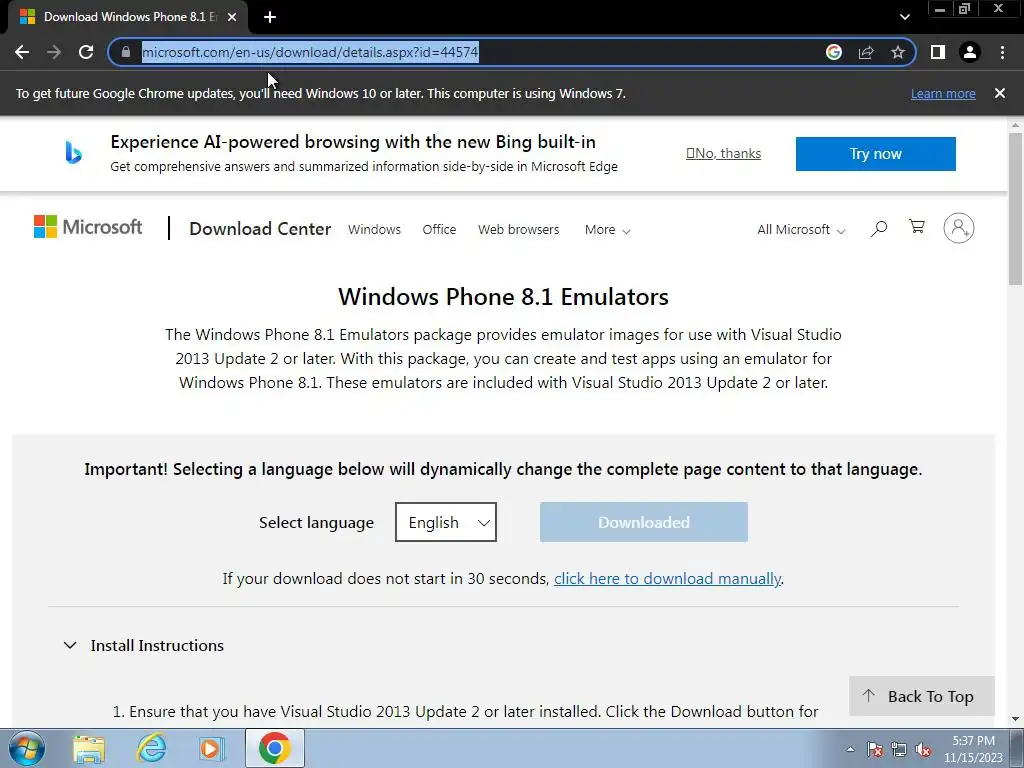Bookmark this page with the star
The image size is (1024, 768).
click(898, 52)
